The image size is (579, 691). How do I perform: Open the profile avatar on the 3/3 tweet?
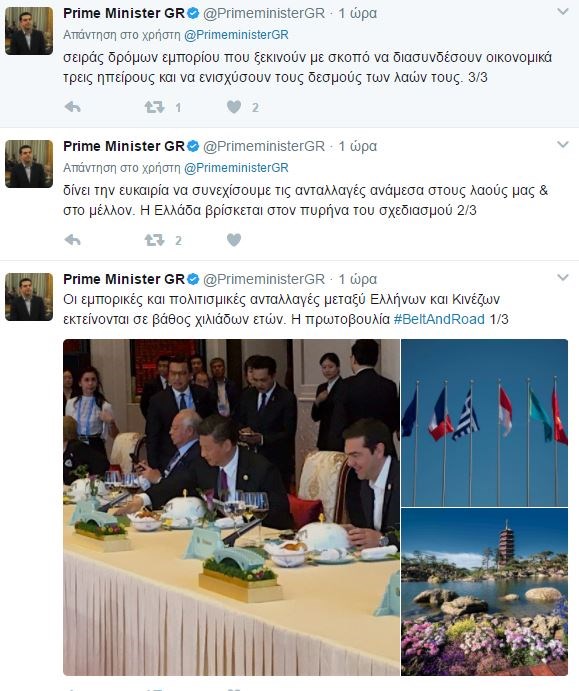click(x=29, y=31)
